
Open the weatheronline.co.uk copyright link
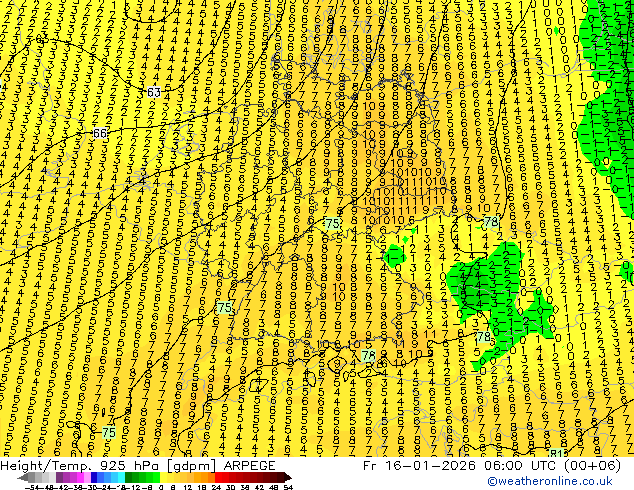pos(550,481)
